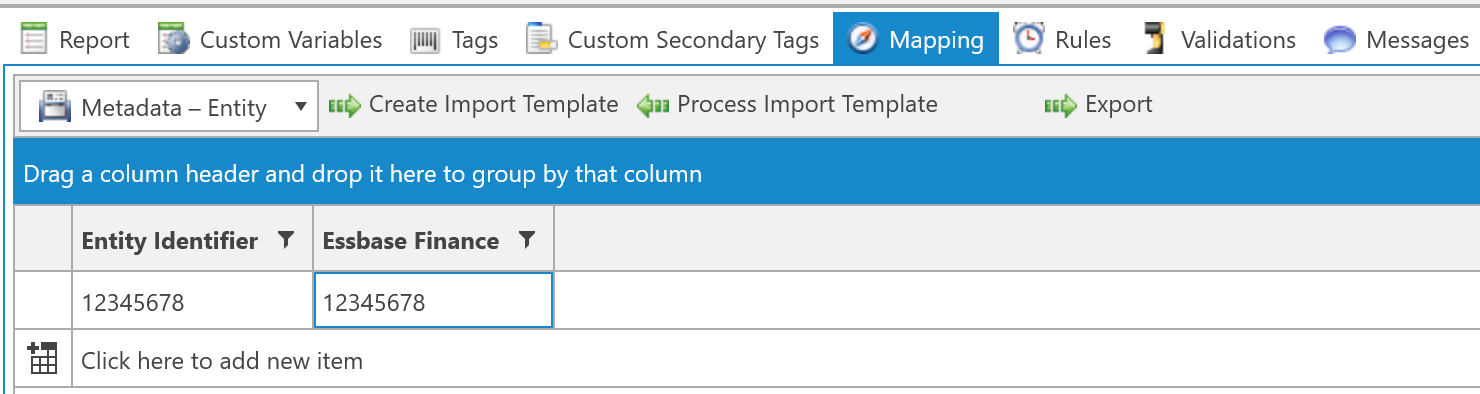Image resolution: width=1480 pixels, height=394 pixels.
Task: Click the Validations tab icon
Action: point(1155,39)
